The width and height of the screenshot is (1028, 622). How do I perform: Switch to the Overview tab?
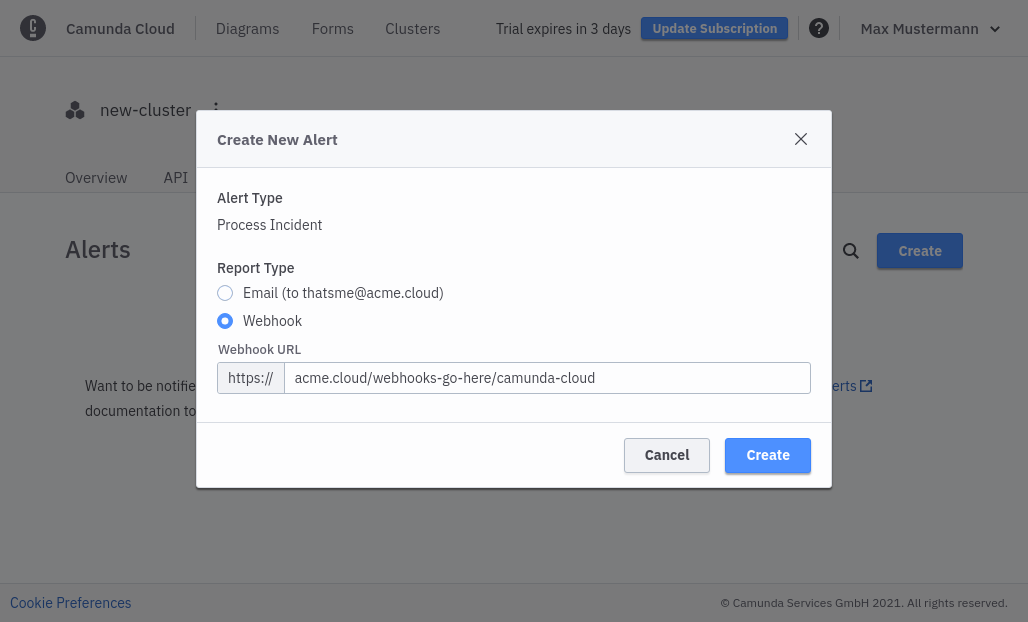point(96,177)
